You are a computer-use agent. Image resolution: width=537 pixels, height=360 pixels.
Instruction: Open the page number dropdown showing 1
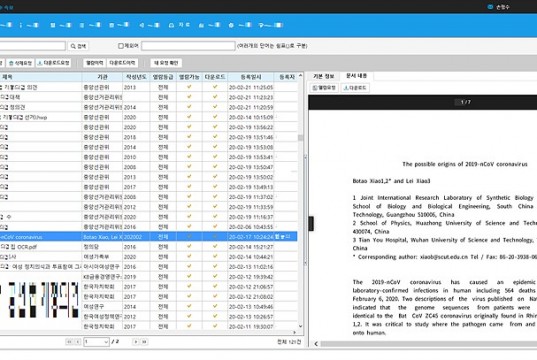96,342
